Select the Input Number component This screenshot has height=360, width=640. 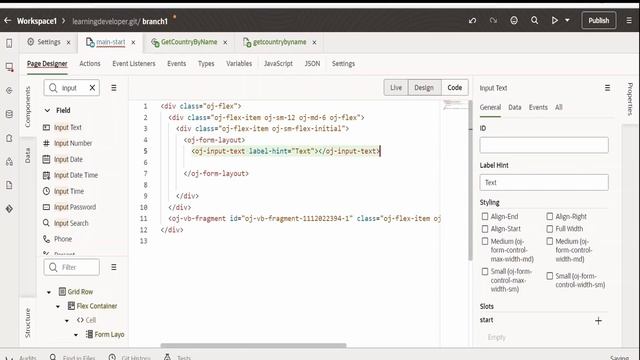pyautogui.click(x=68, y=143)
